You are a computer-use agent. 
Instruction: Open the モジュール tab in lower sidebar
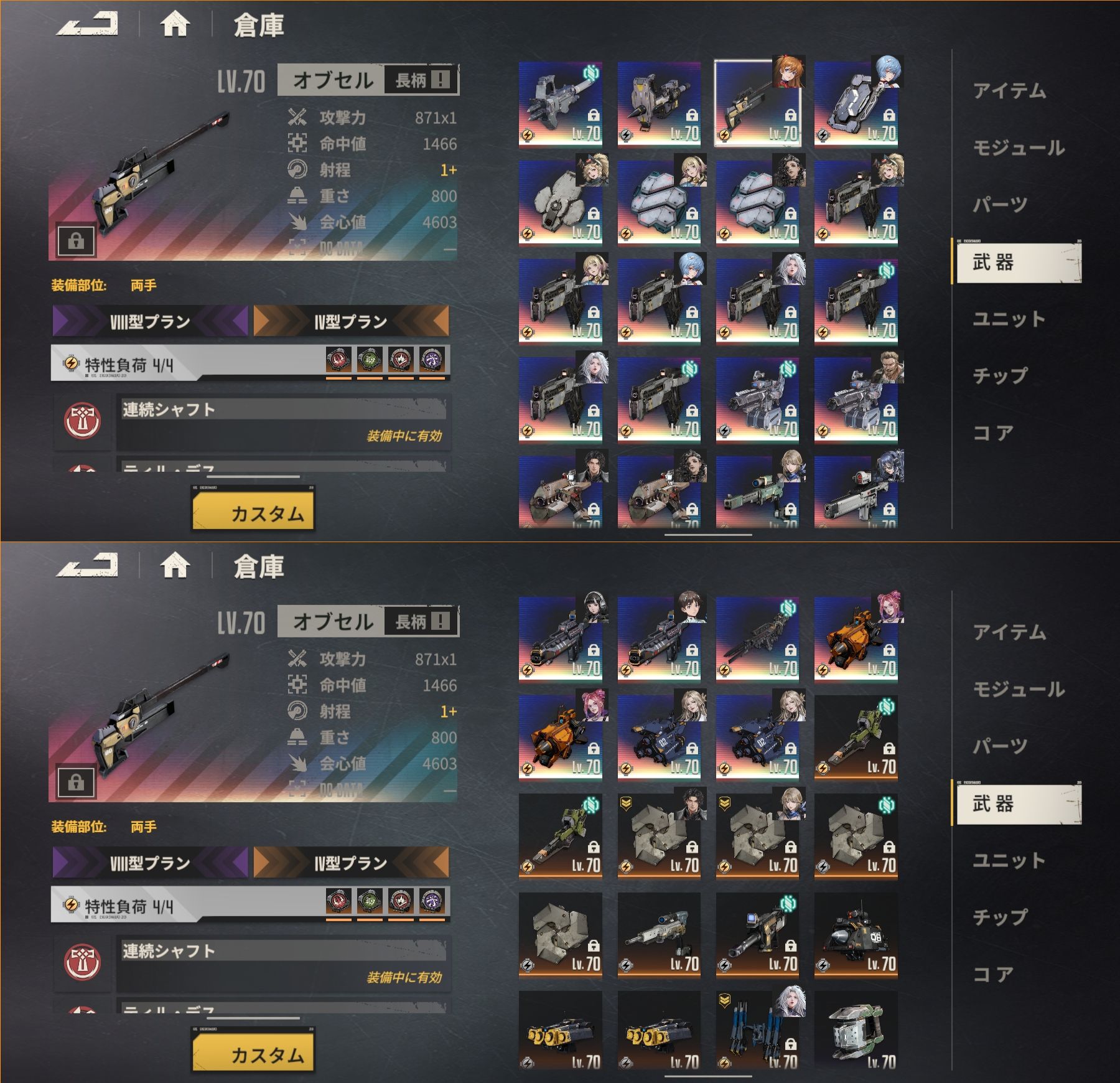click(1019, 689)
